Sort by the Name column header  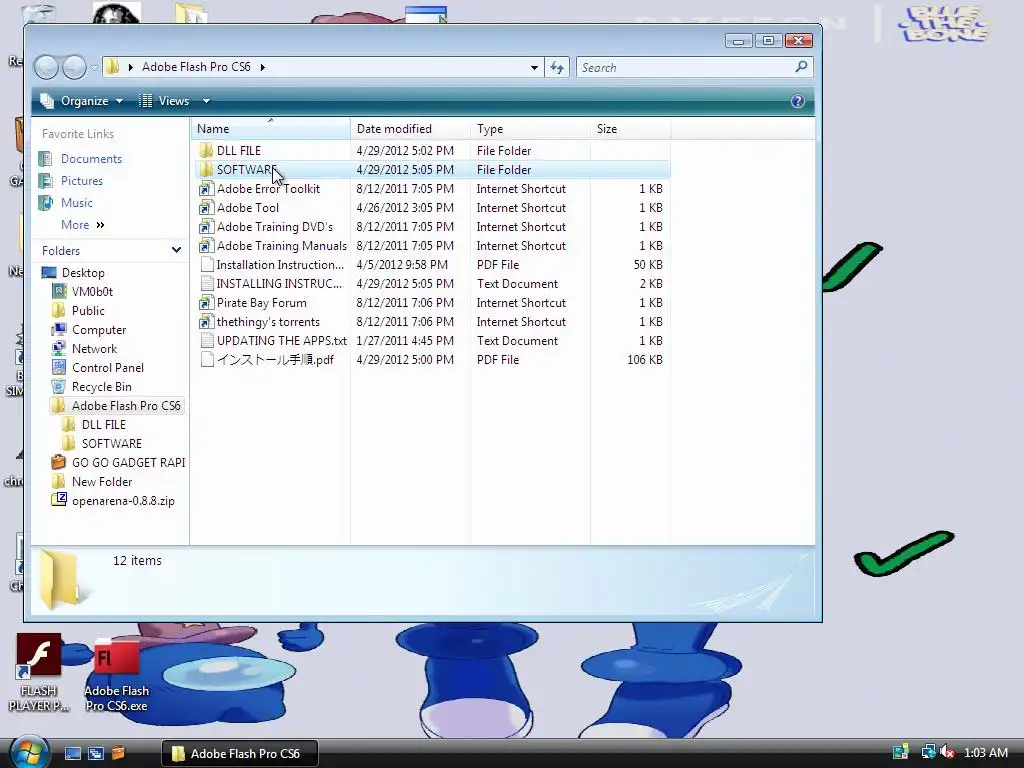pos(271,129)
